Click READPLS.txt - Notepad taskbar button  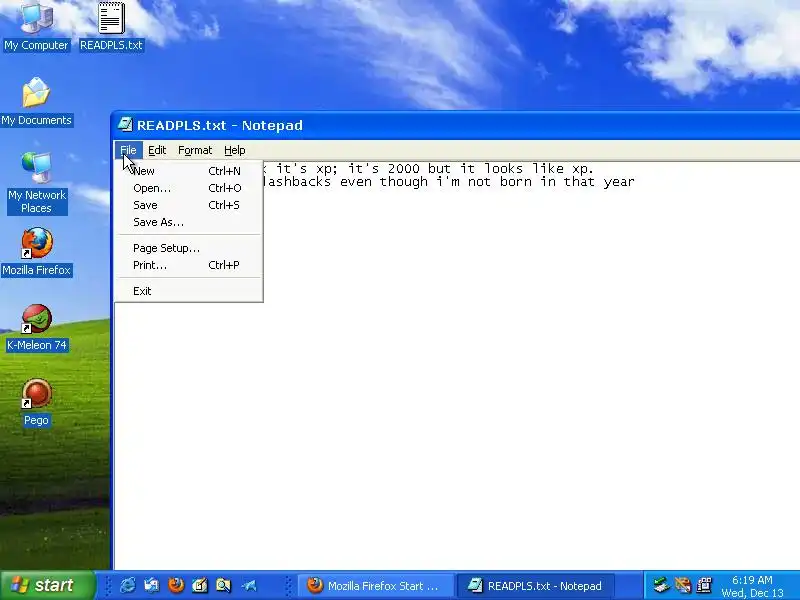[x=536, y=585]
